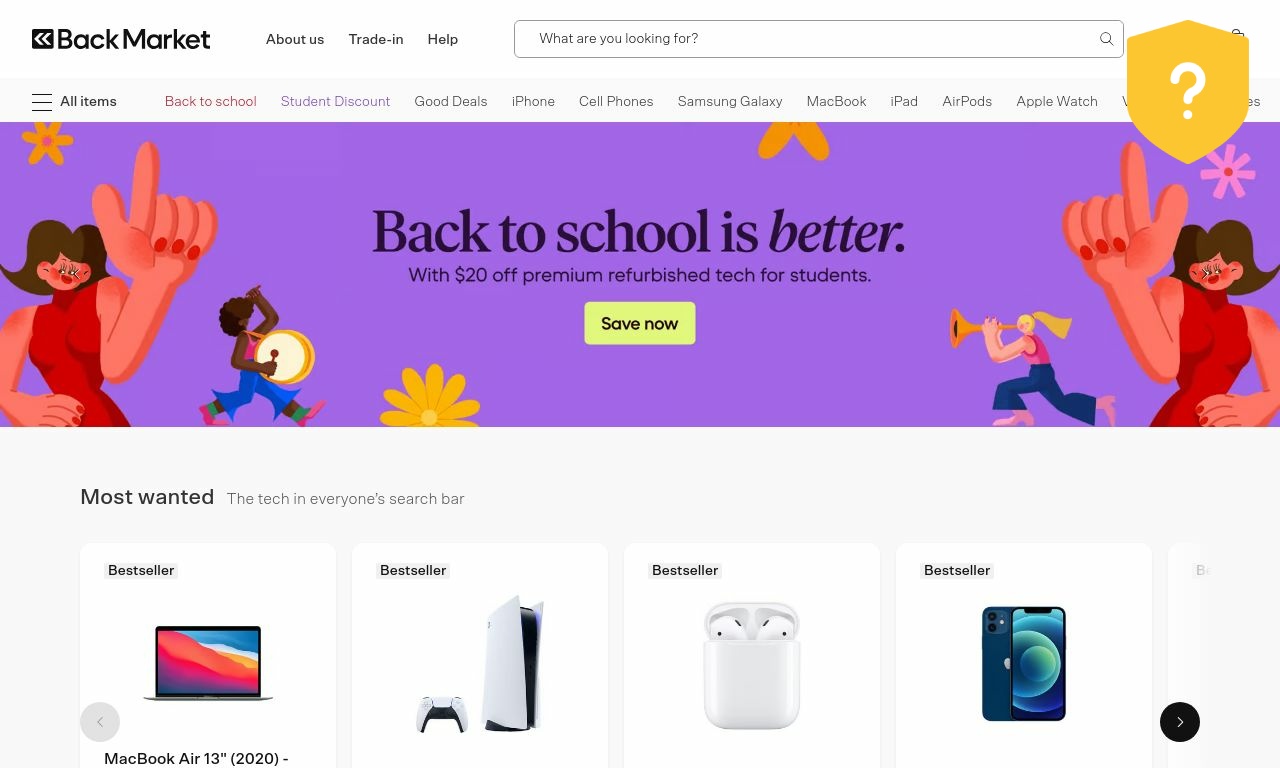This screenshot has width=1280, height=768.
Task: Select the Good Deals category
Action: (x=451, y=101)
